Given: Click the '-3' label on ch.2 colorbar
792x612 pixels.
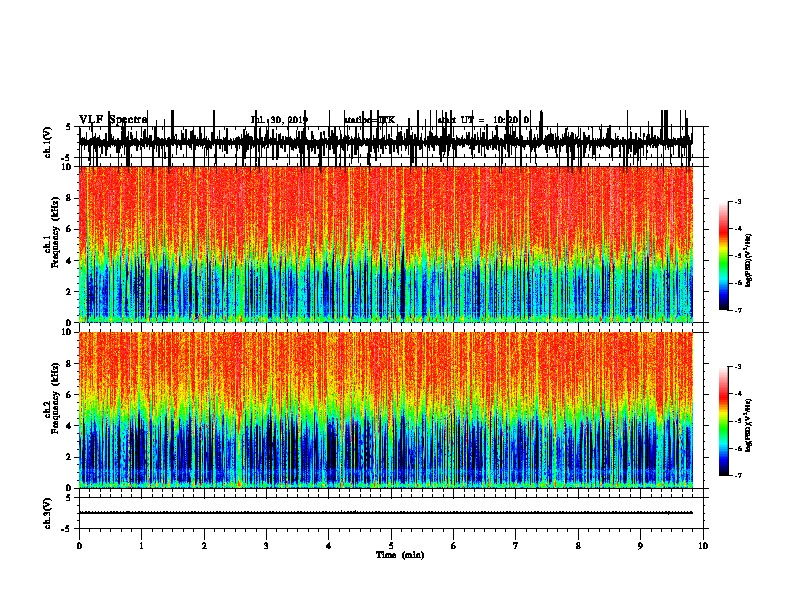Looking at the screenshot, I should coord(738,367).
